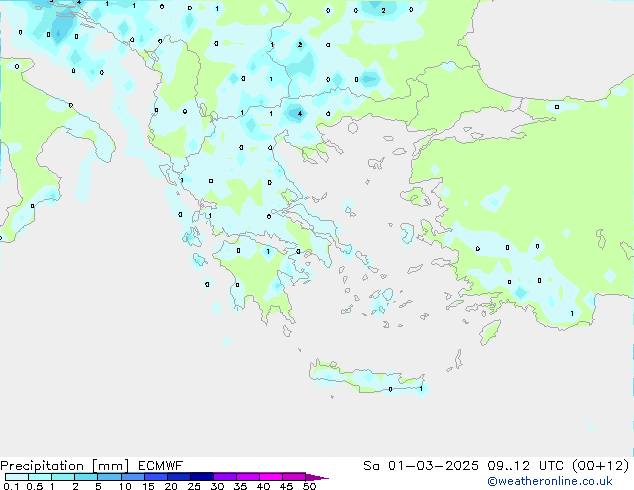
Task: Click the '0.5' legend scale number
Action: (x=35, y=486)
